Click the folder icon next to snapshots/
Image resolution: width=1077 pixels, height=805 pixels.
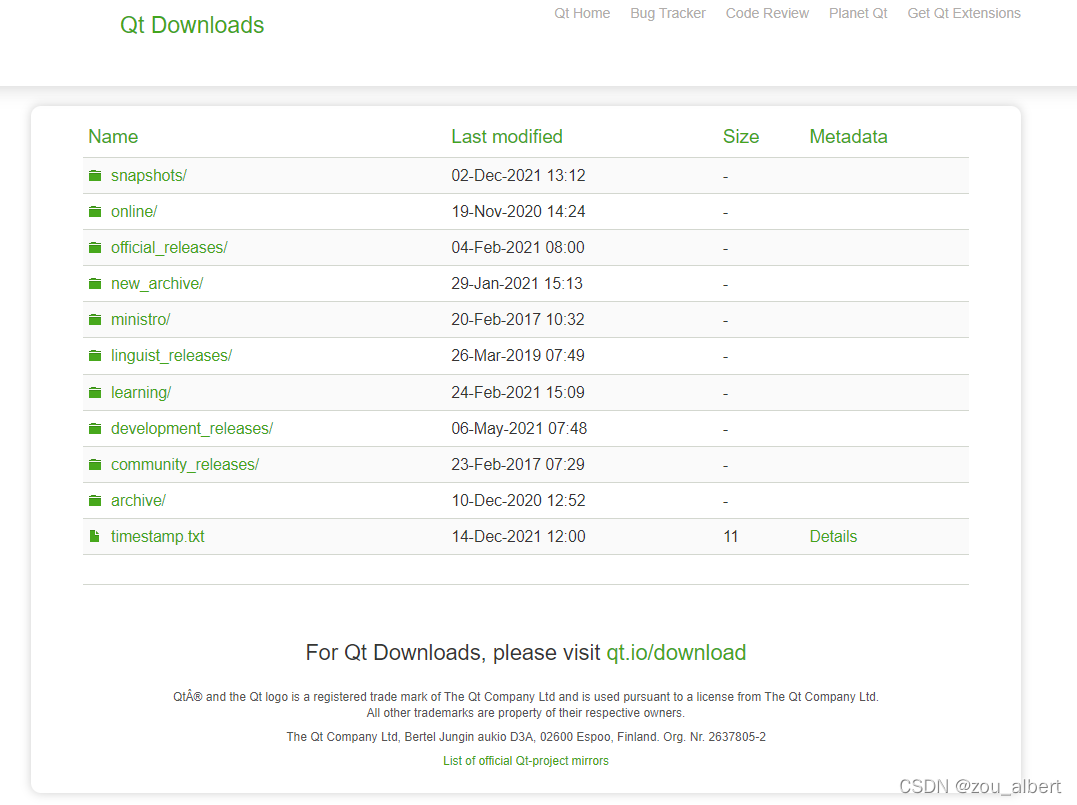tap(95, 176)
